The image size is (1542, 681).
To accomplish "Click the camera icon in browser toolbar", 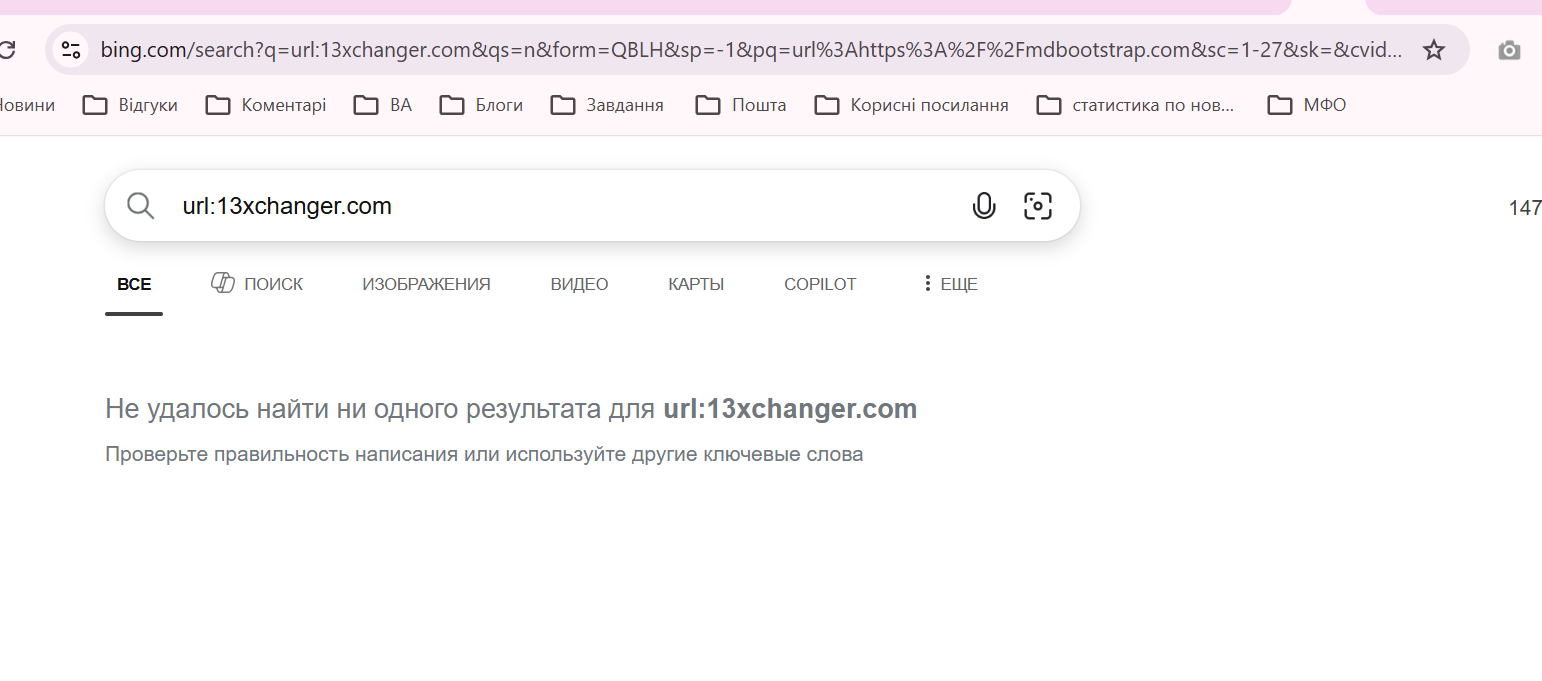I will coord(1509,50).
